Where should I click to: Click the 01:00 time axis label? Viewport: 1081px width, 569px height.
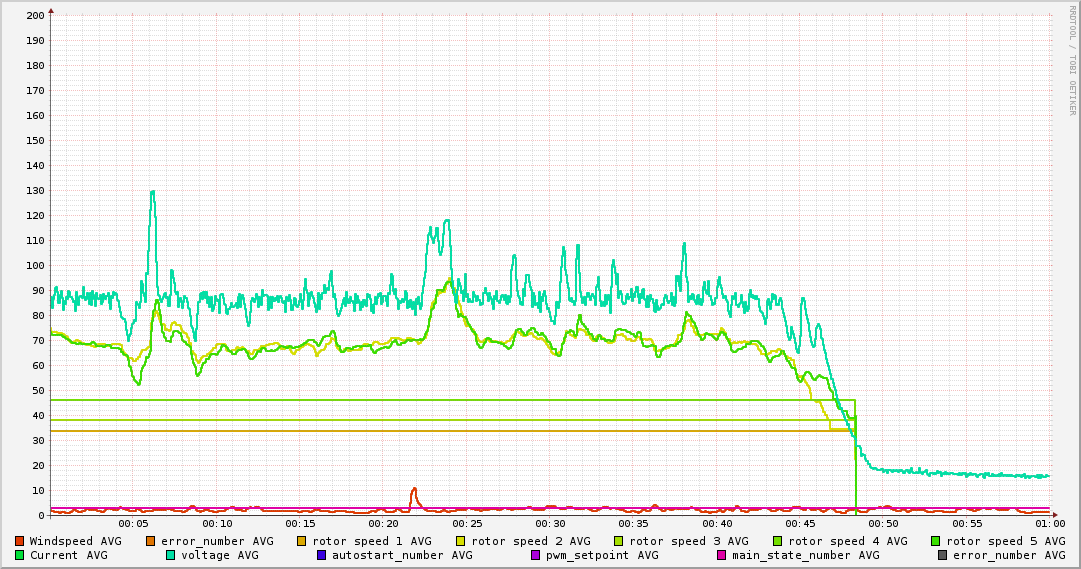click(1049, 523)
